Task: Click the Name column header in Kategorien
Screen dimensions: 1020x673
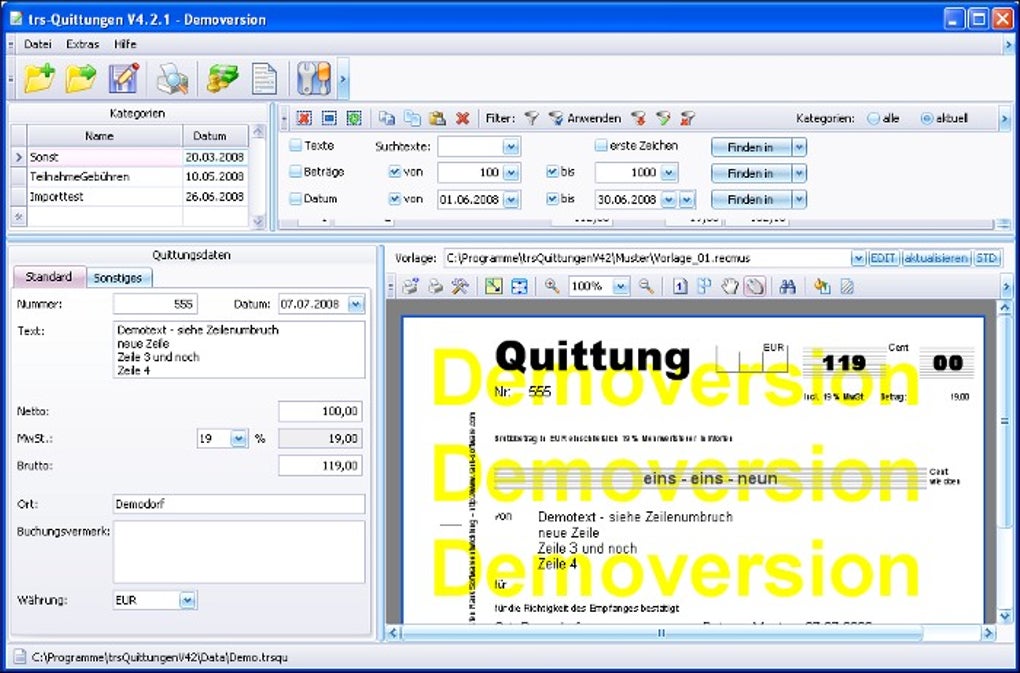Action: [x=99, y=136]
